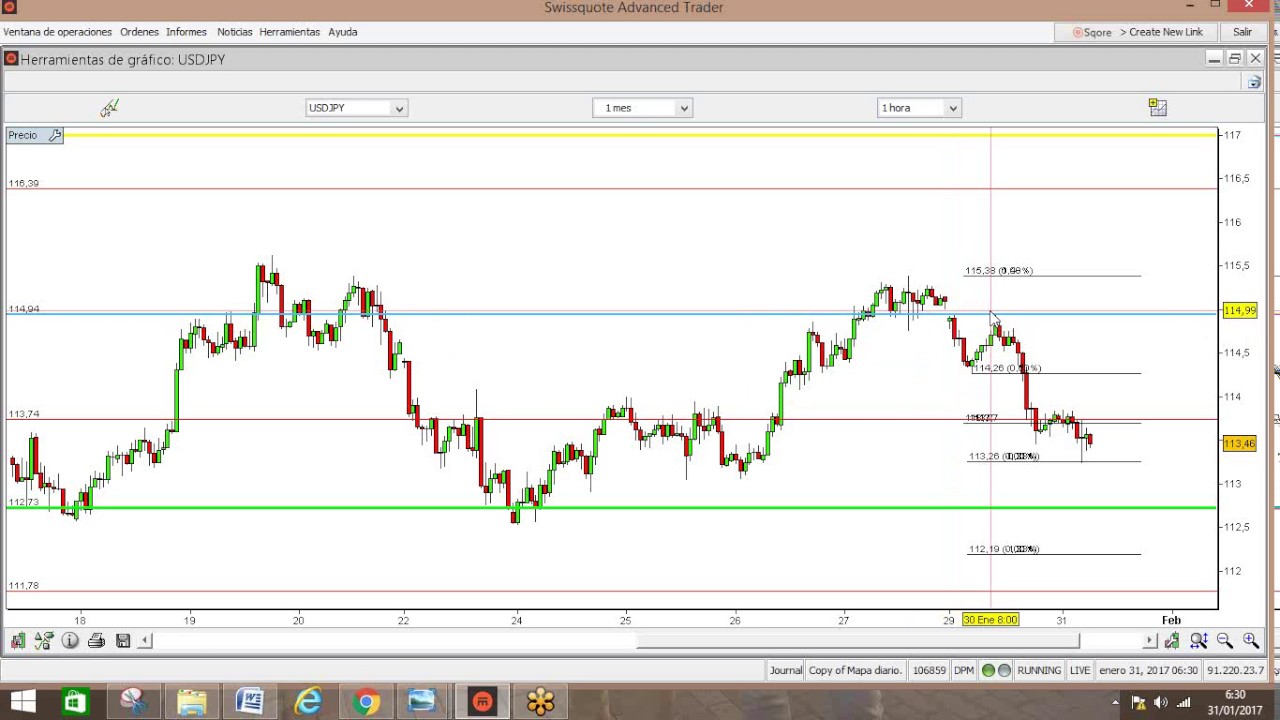Click DPM in status bar
Viewport: 1280px width, 720px height.
click(x=964, y=670)
